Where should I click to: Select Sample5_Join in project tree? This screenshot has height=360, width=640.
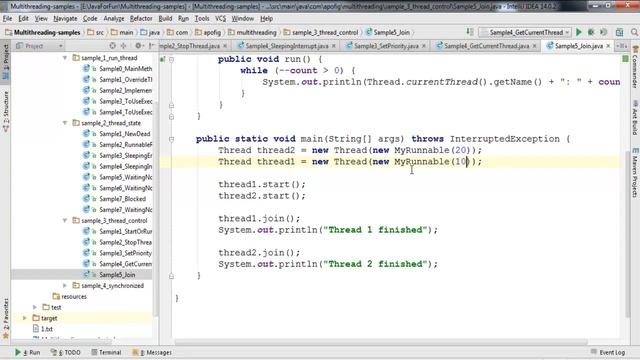(x=117, y=275)
